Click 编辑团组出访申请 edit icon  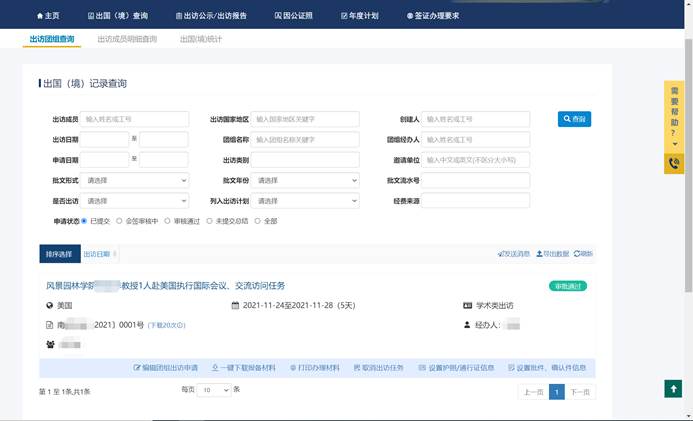pos(137,368)
